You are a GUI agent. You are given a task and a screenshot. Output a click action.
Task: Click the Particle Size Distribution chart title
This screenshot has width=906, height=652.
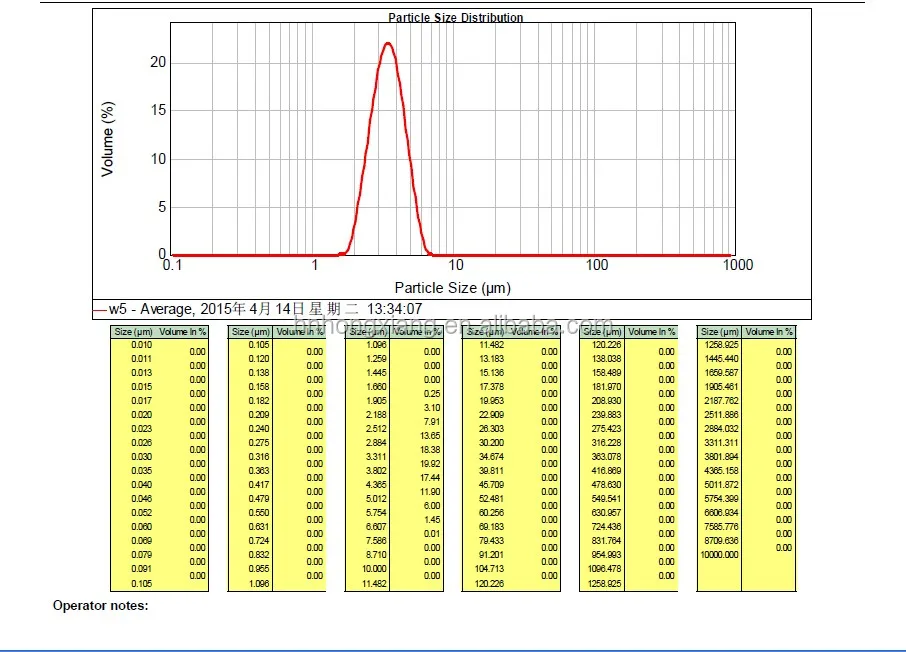coord(455,17)
